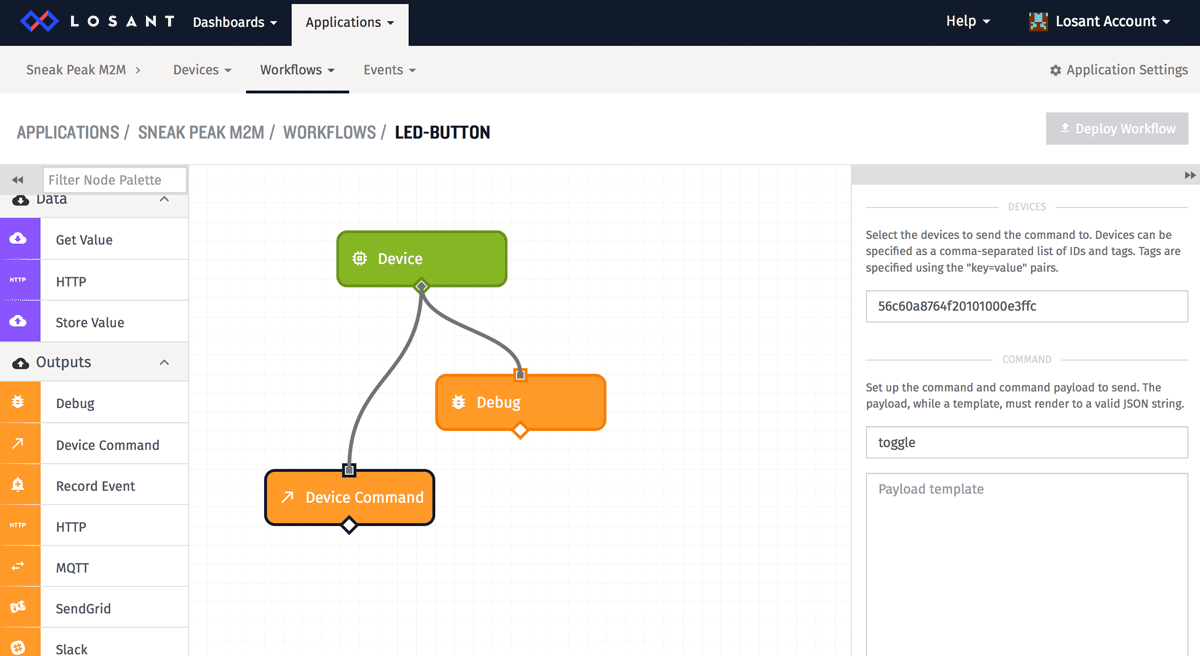Screen dimensions: 1200x656
Task: Click the Device Command arrow icon in palette
Action: pos(18,444)
